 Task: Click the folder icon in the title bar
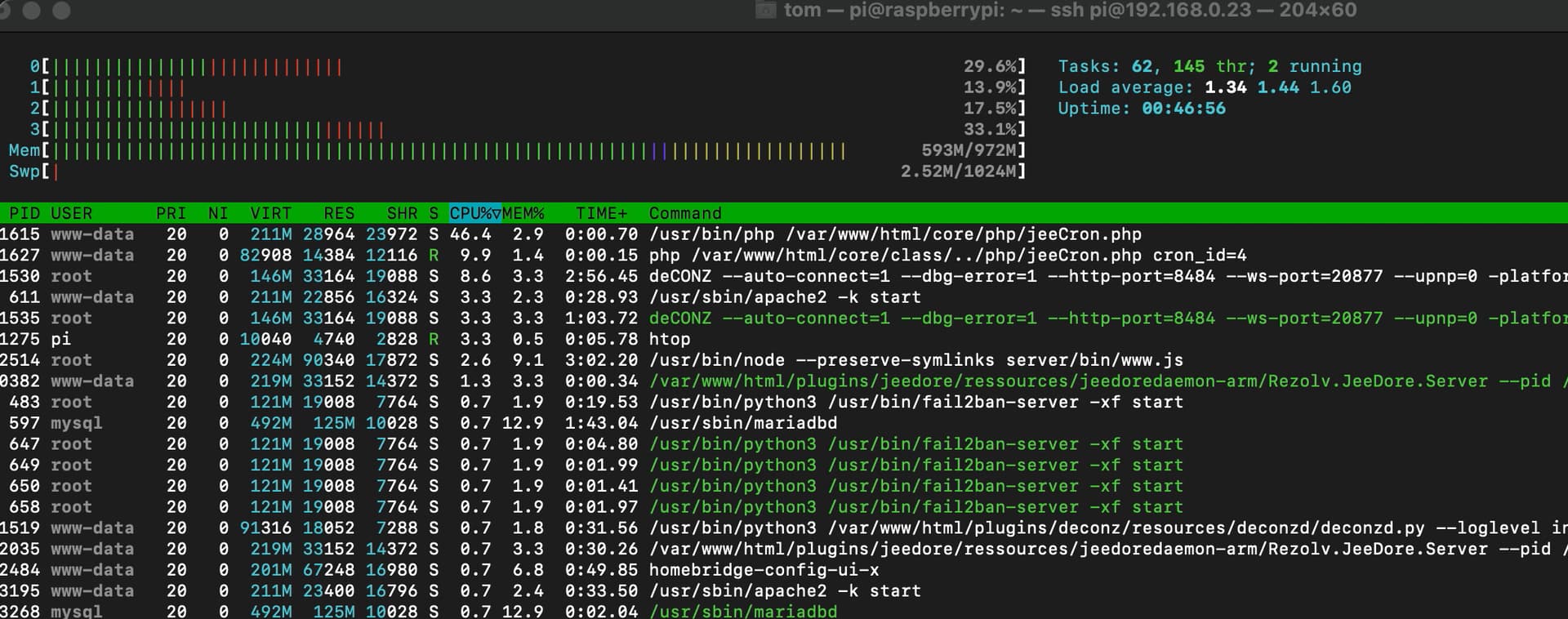click(765, 11)
